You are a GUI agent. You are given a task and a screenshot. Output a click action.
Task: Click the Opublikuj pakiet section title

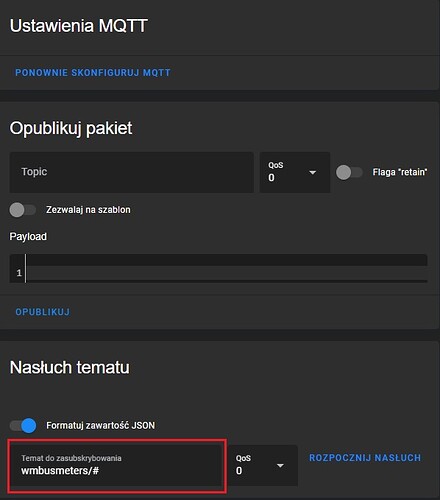coord(71,128)
